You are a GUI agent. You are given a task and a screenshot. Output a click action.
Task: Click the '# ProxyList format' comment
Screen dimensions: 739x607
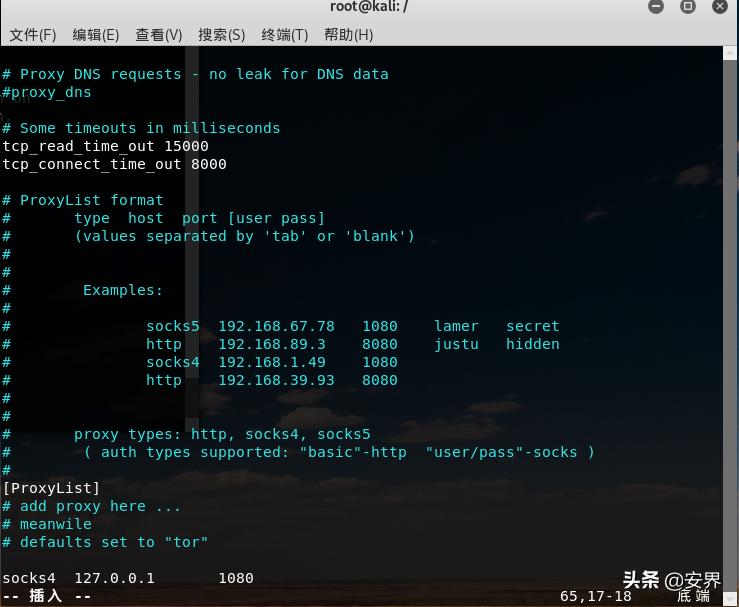(x=82, y=200)
